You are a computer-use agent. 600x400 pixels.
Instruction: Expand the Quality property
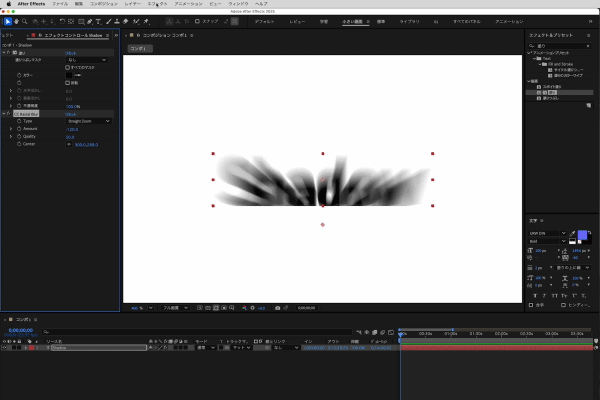11,137
